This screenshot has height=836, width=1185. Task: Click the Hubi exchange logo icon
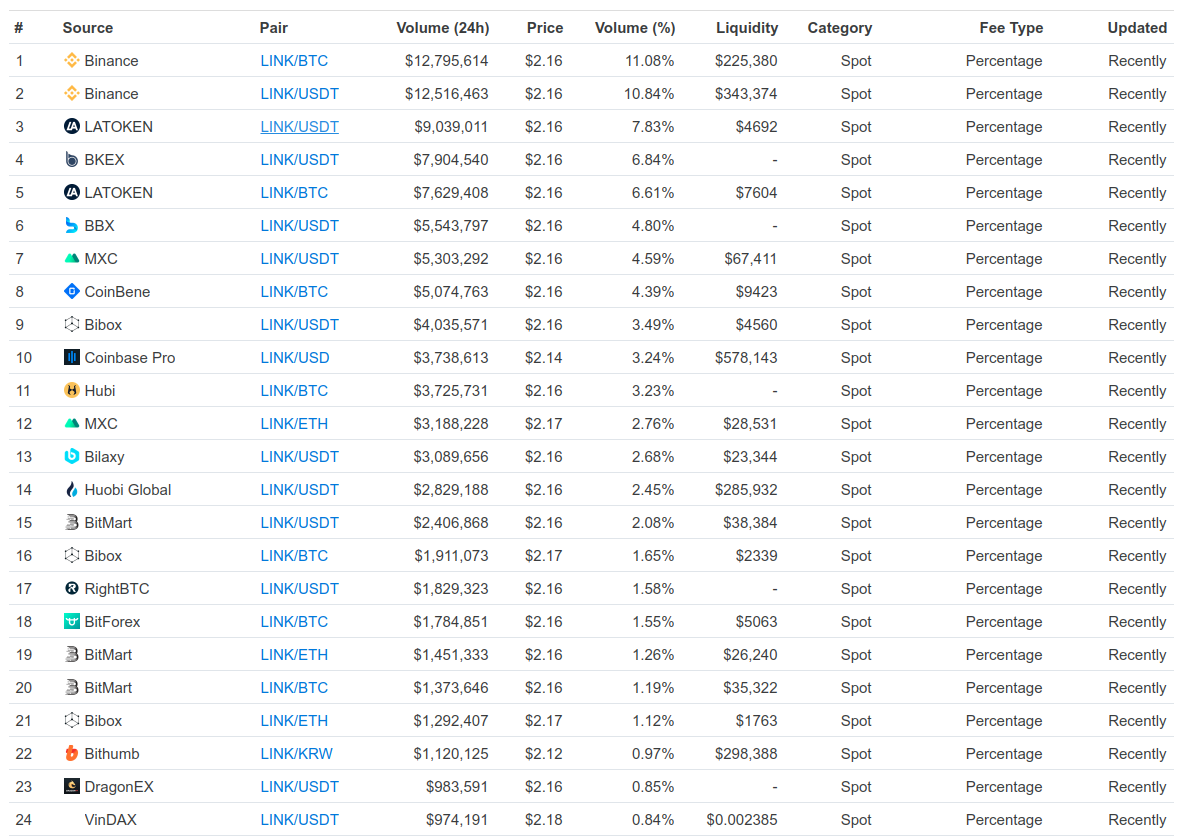[x=72, y=390]
